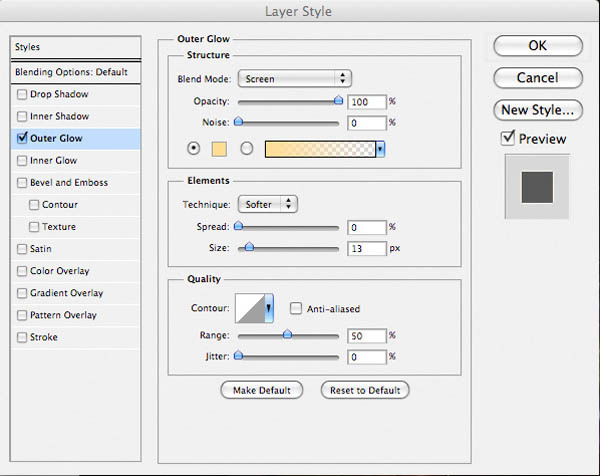600x476 pixels.
Task: Open the Blend Mode dropdown
Action: click(x=295, y=79)
